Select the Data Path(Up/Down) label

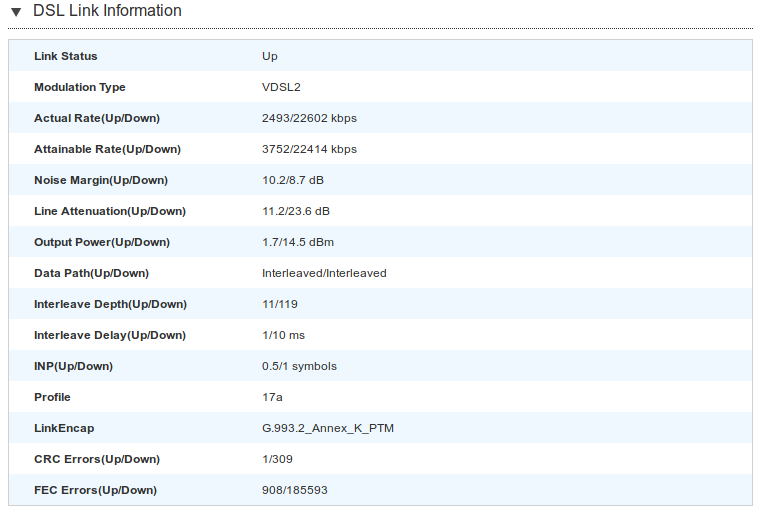pos(91,273)
